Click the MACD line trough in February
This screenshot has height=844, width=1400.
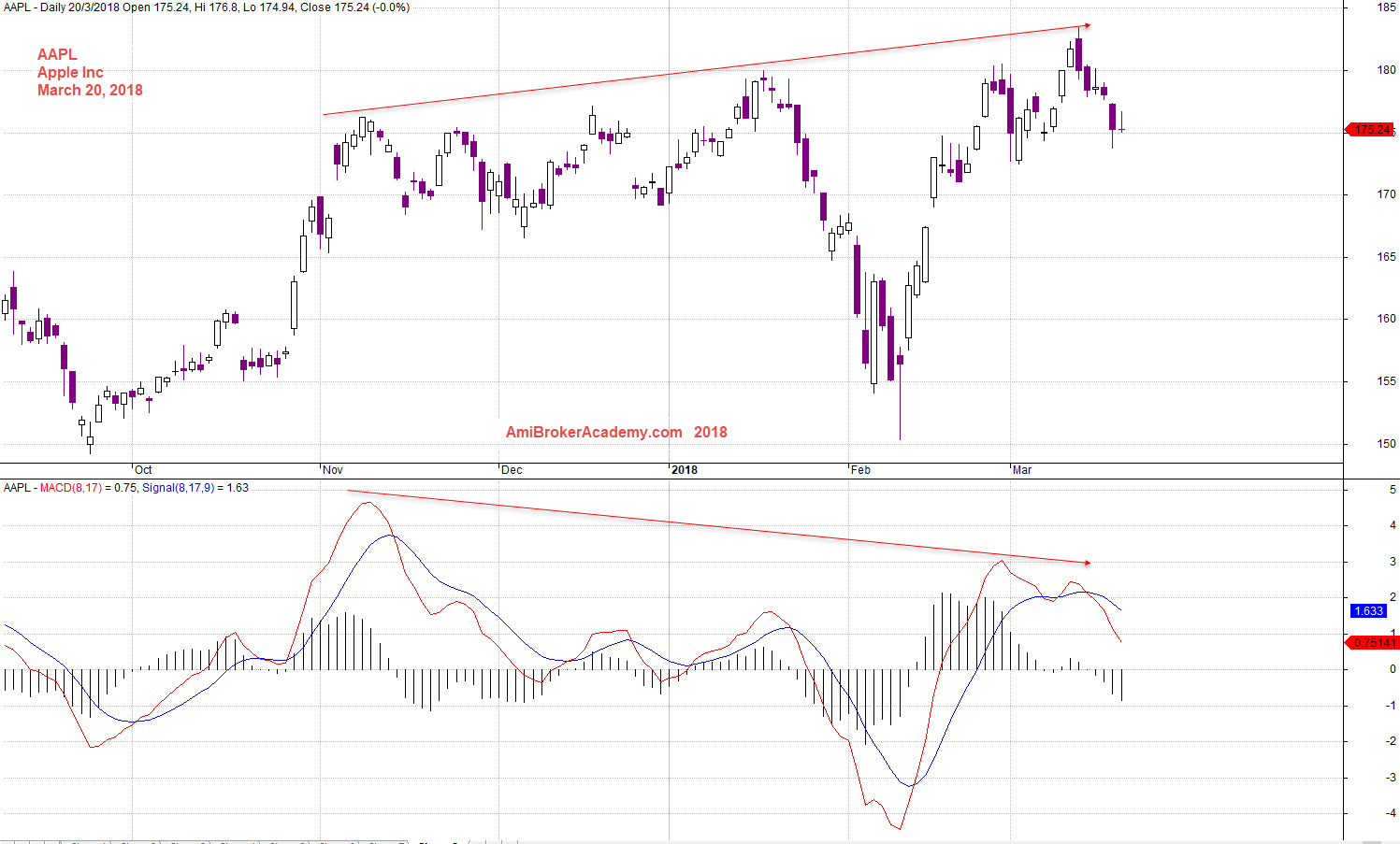899,827
